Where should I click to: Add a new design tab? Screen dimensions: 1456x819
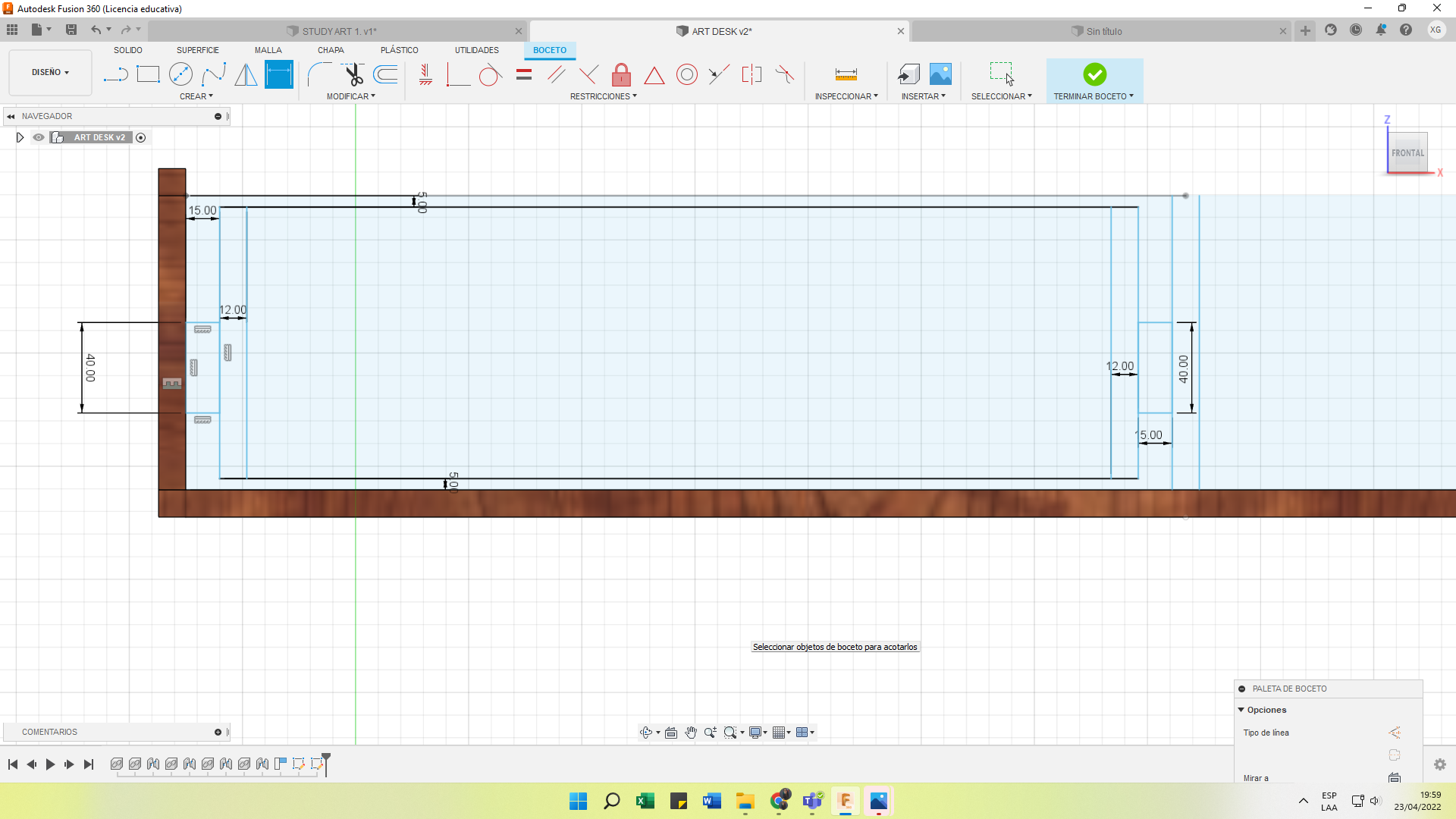(x=1305, y=30)
